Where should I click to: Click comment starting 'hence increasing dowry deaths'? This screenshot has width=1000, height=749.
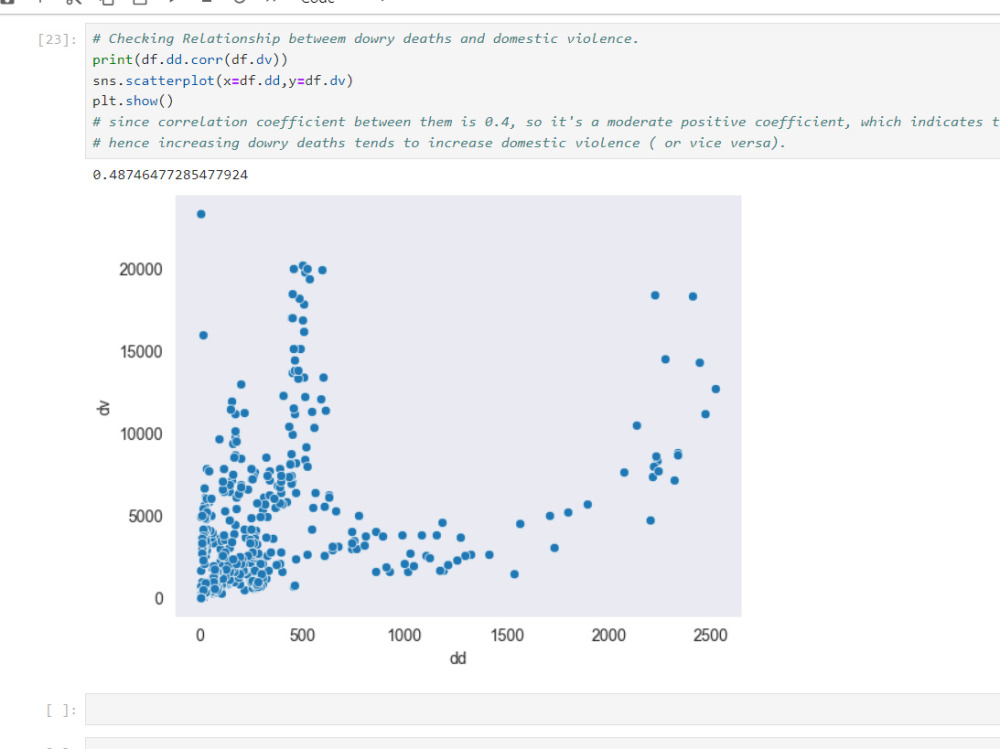click(439, 143)
